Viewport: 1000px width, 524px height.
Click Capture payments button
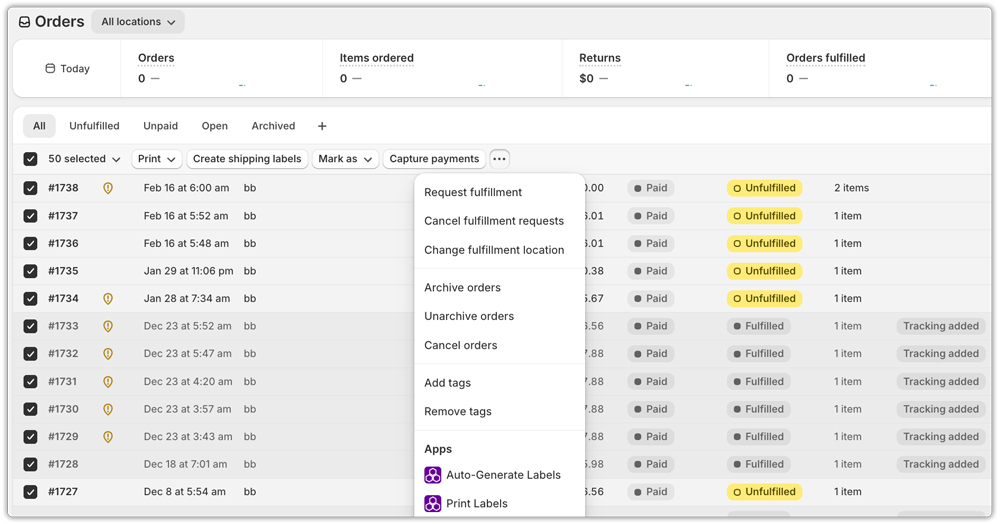click(434, 159)
